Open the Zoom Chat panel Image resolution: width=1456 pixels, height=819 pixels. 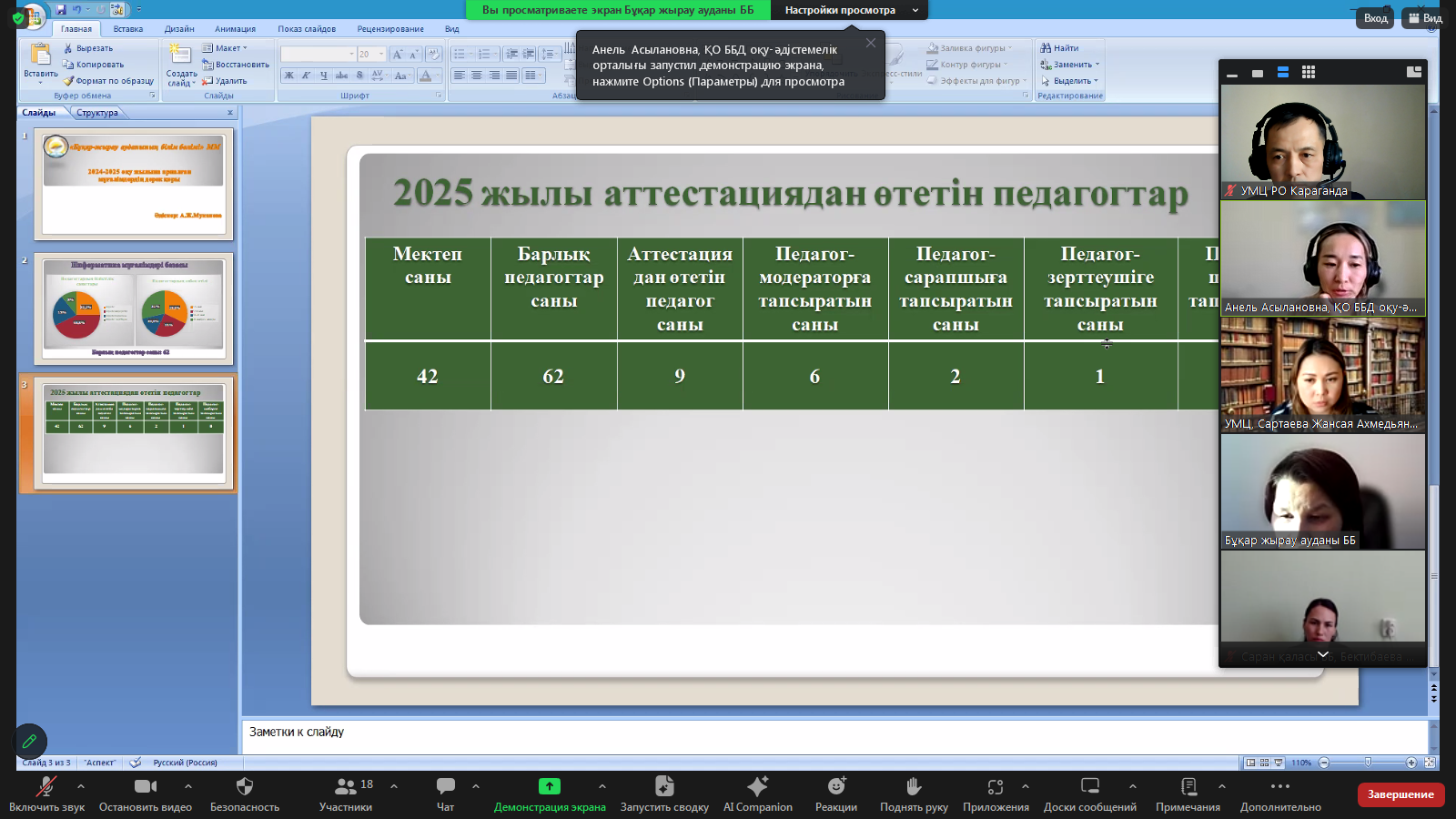click(445, 787)
